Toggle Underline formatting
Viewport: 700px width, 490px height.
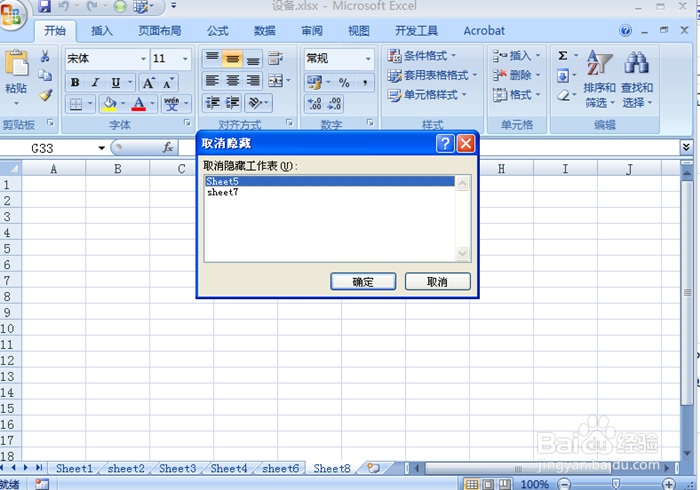tap(116, 83)
